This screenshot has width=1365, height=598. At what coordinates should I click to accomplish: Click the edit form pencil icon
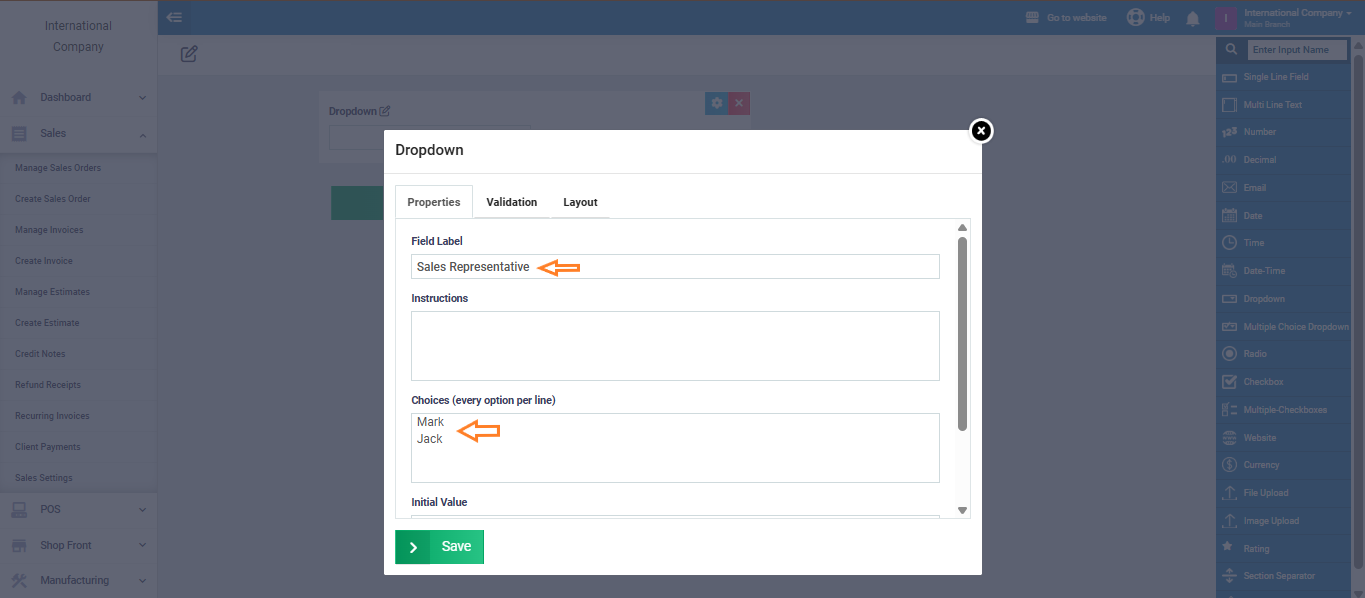pos(189,54)
